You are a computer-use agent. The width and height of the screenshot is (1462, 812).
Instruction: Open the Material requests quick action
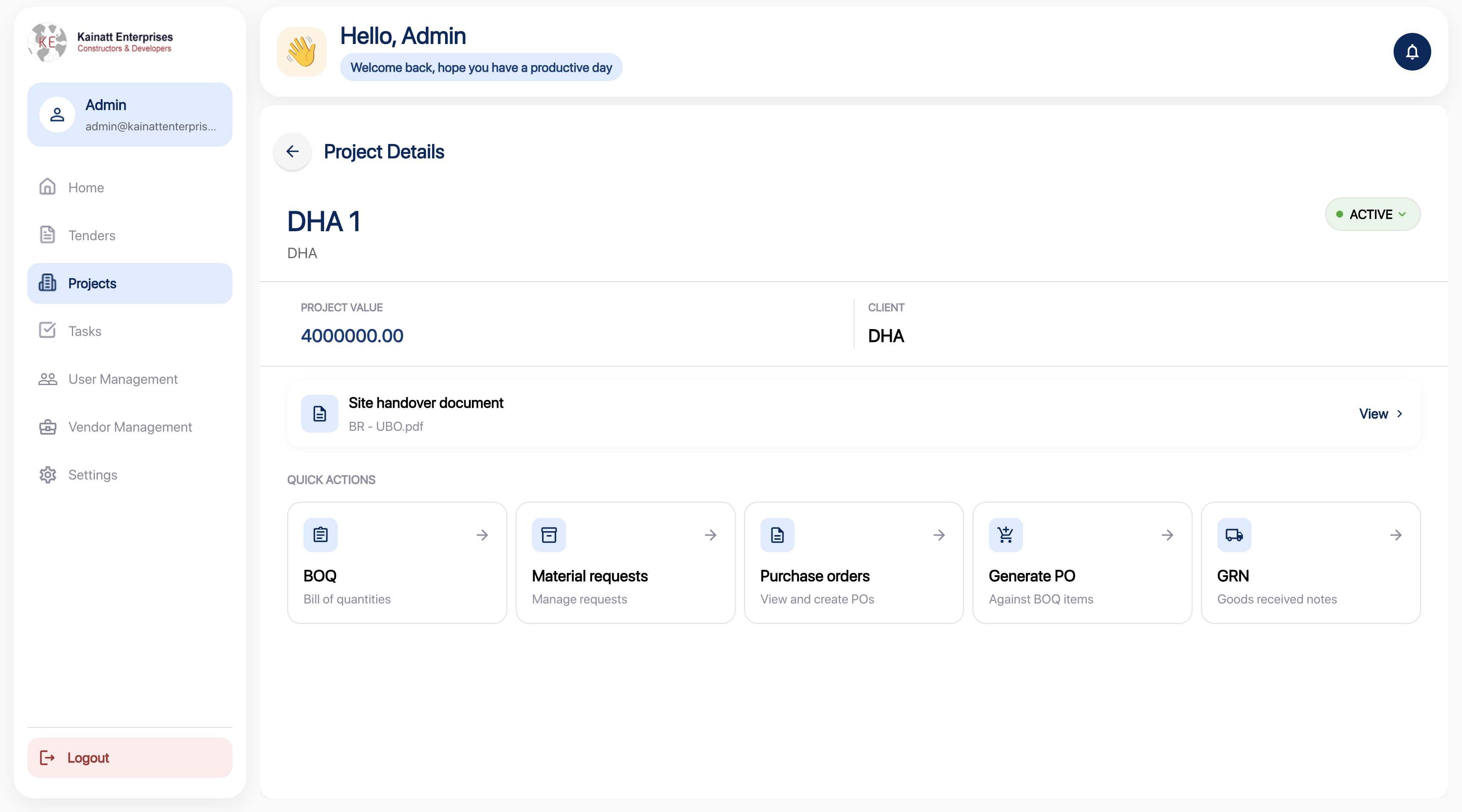(625, 562)
